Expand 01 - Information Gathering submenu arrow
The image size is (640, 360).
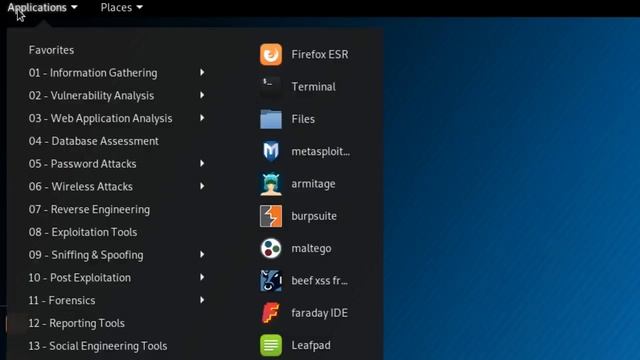[x=202, y=72]
